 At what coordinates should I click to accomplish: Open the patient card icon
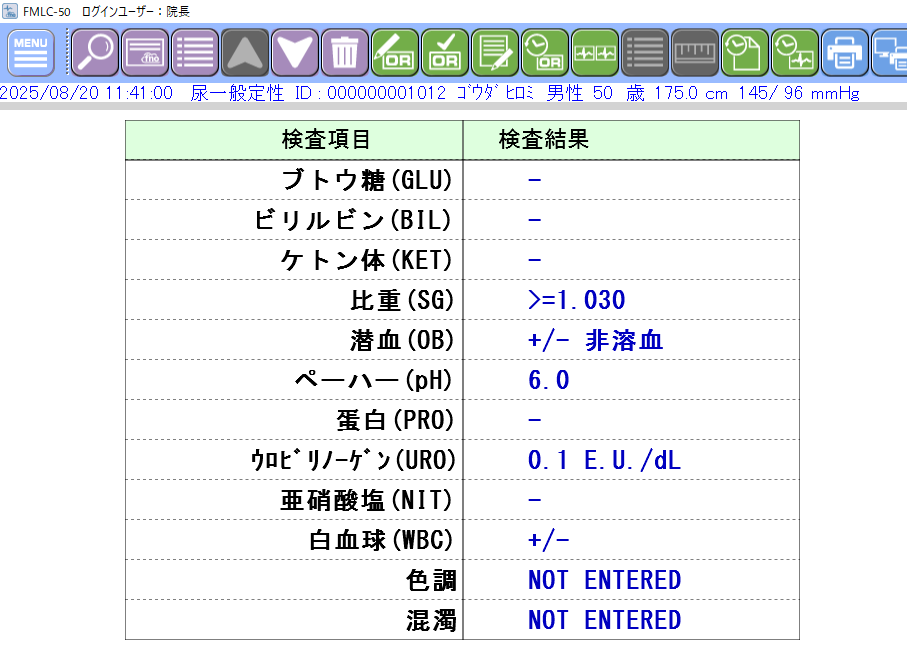pos(145,53)
